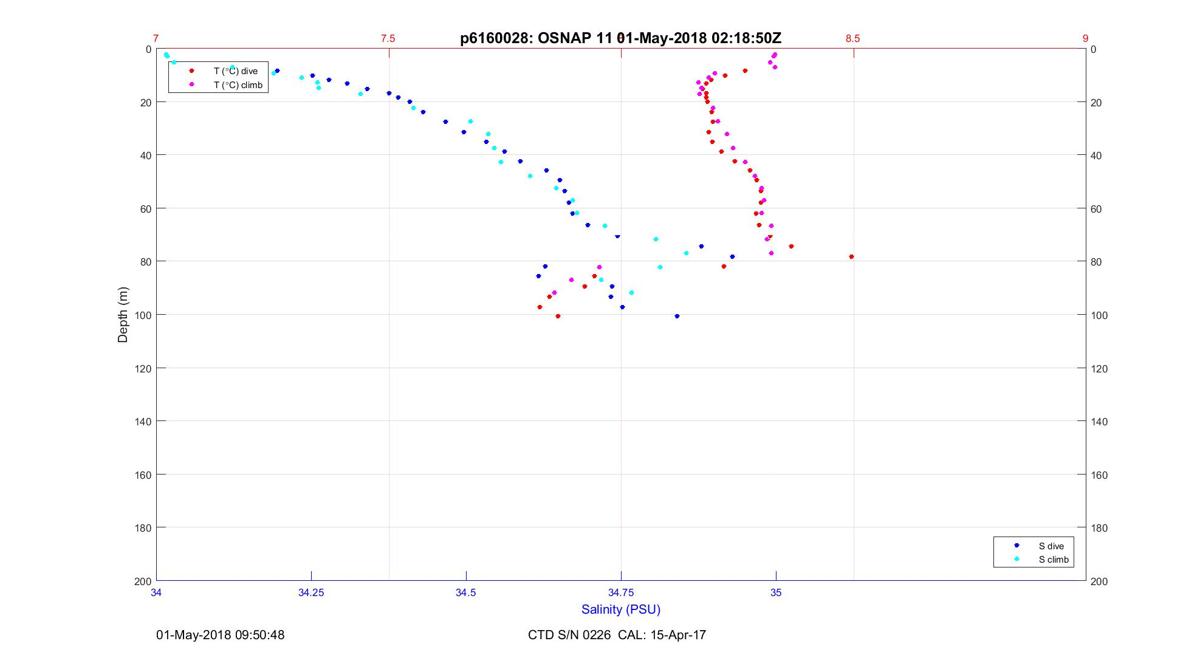This screenshot has height=652, width=1200.
Task: Click the S climb legend entry
Action: (1052, 560)
